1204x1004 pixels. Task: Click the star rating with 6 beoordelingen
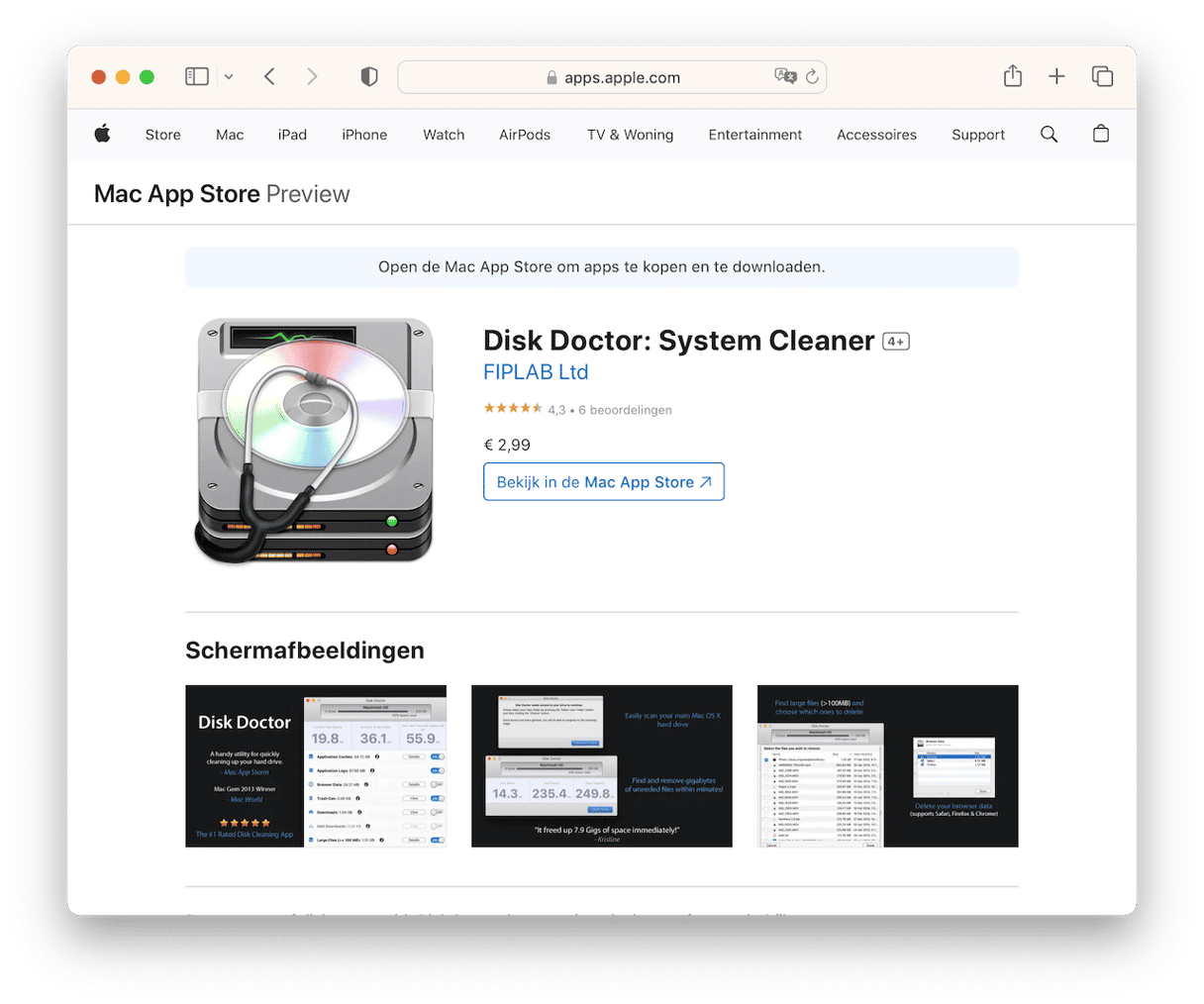[577, 409]
